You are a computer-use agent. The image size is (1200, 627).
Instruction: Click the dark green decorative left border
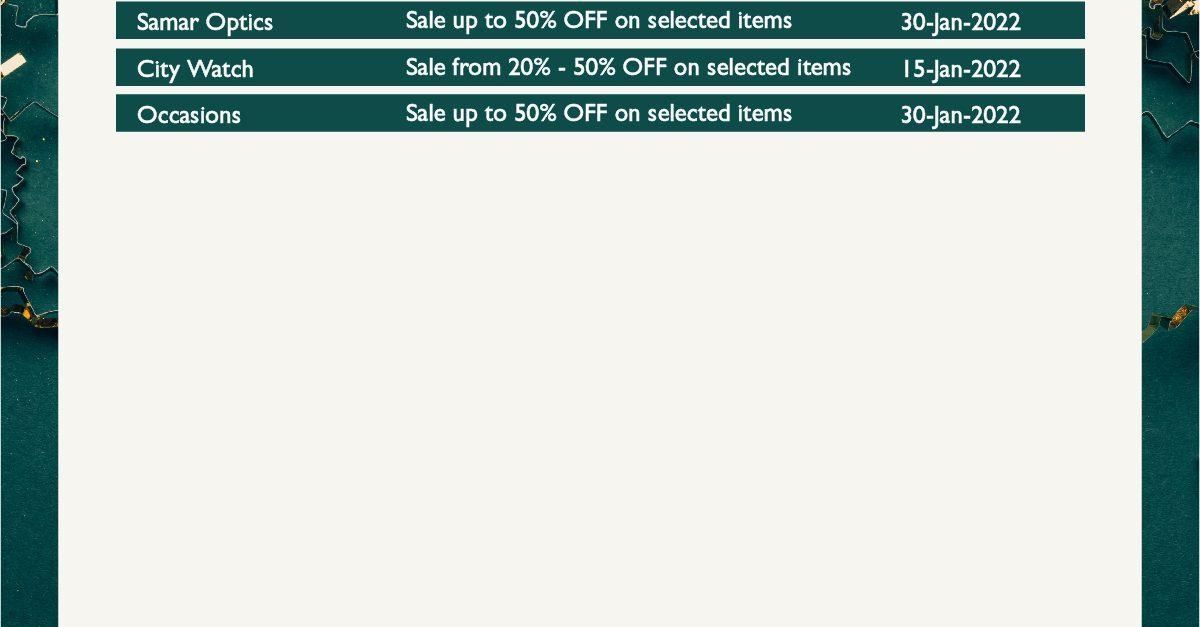(x=28, y=450)
